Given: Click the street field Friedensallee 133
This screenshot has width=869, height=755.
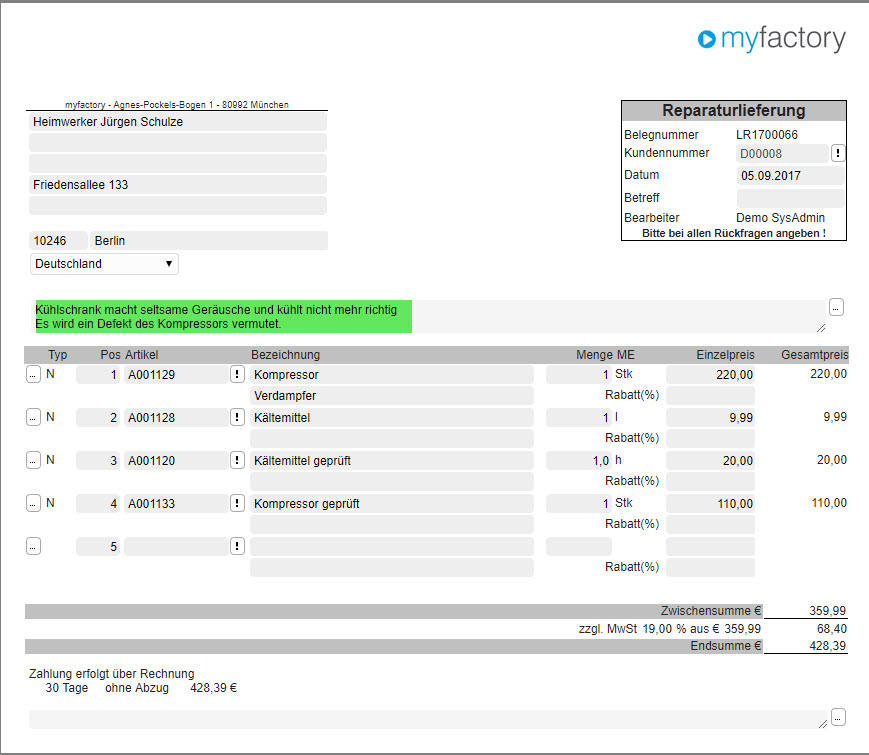Looking at the screenshot, I should pyautogui.click(x=178, y=185).
